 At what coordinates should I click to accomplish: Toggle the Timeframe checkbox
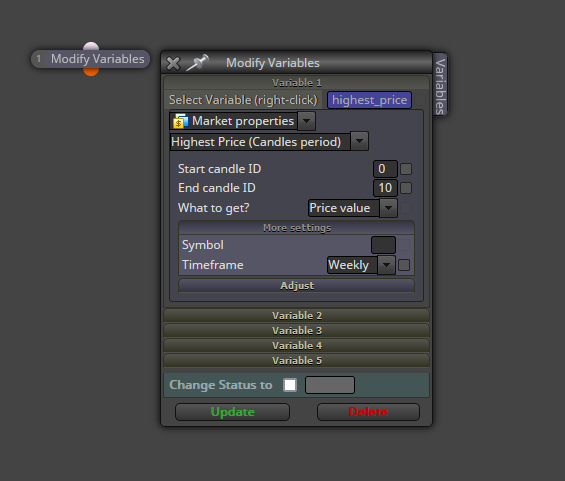[404, 265]
